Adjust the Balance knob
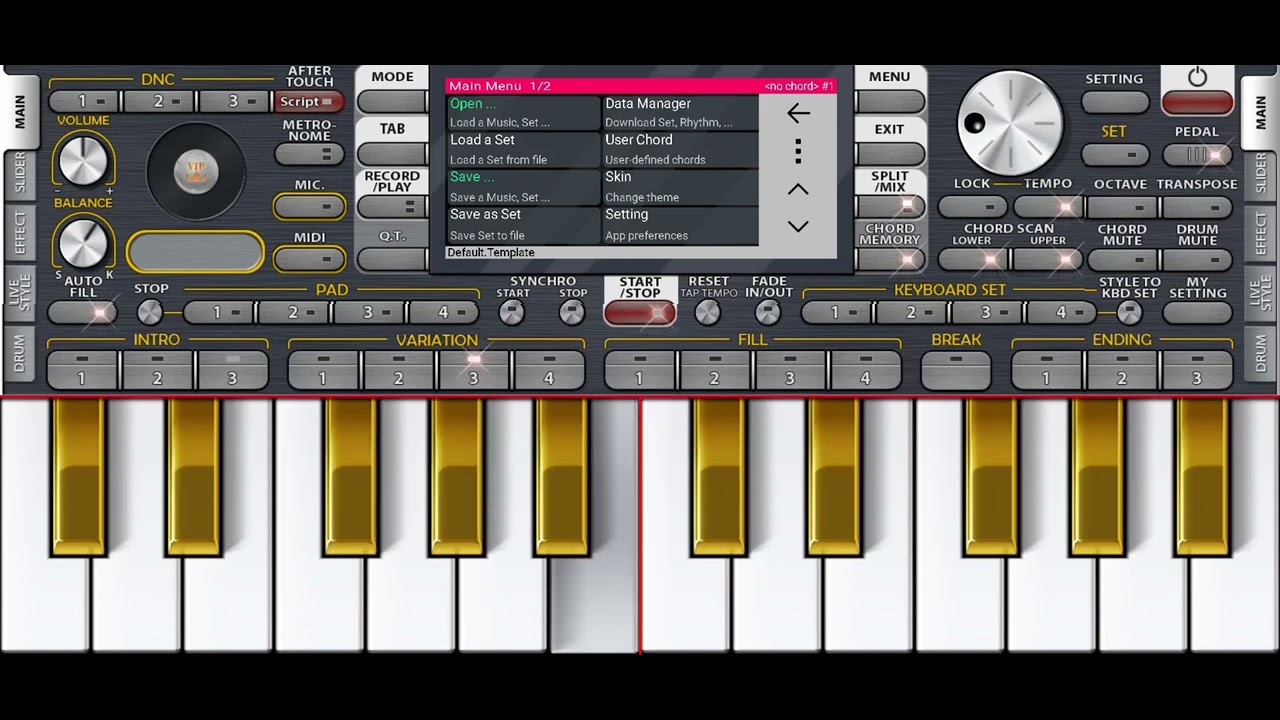Viewport: 1280px width, 720px height. tap(83, 243)
